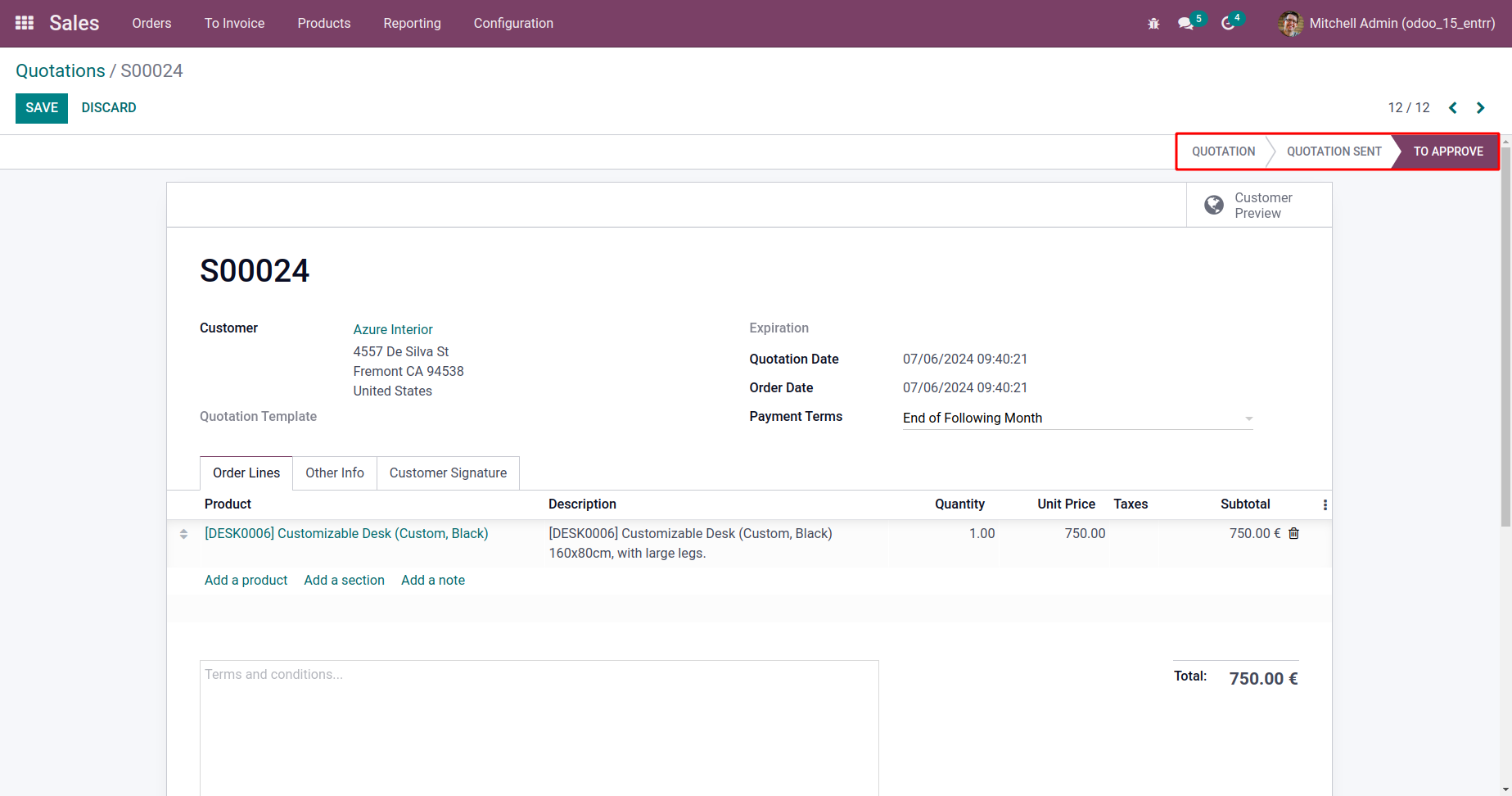The width and height of the screenshot is (1512, 796).
Task: Save the quotation
Action: pos(42,108)
